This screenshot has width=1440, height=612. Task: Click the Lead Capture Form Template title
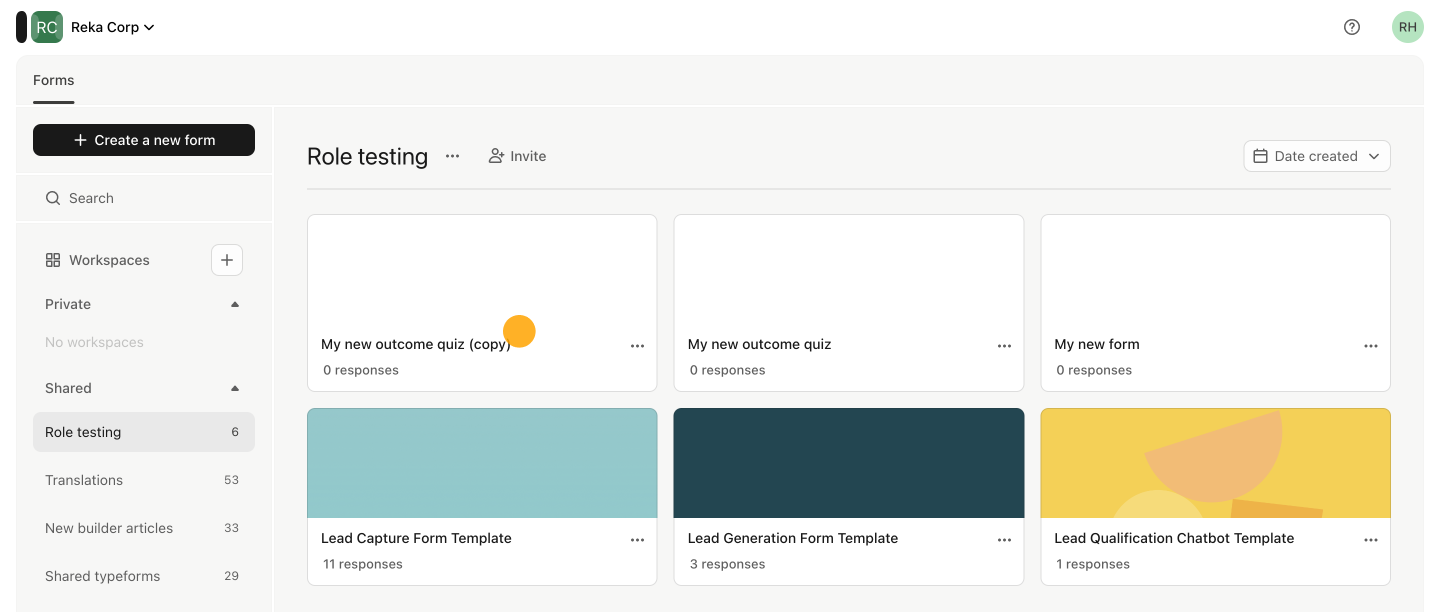tap(416, 538)
